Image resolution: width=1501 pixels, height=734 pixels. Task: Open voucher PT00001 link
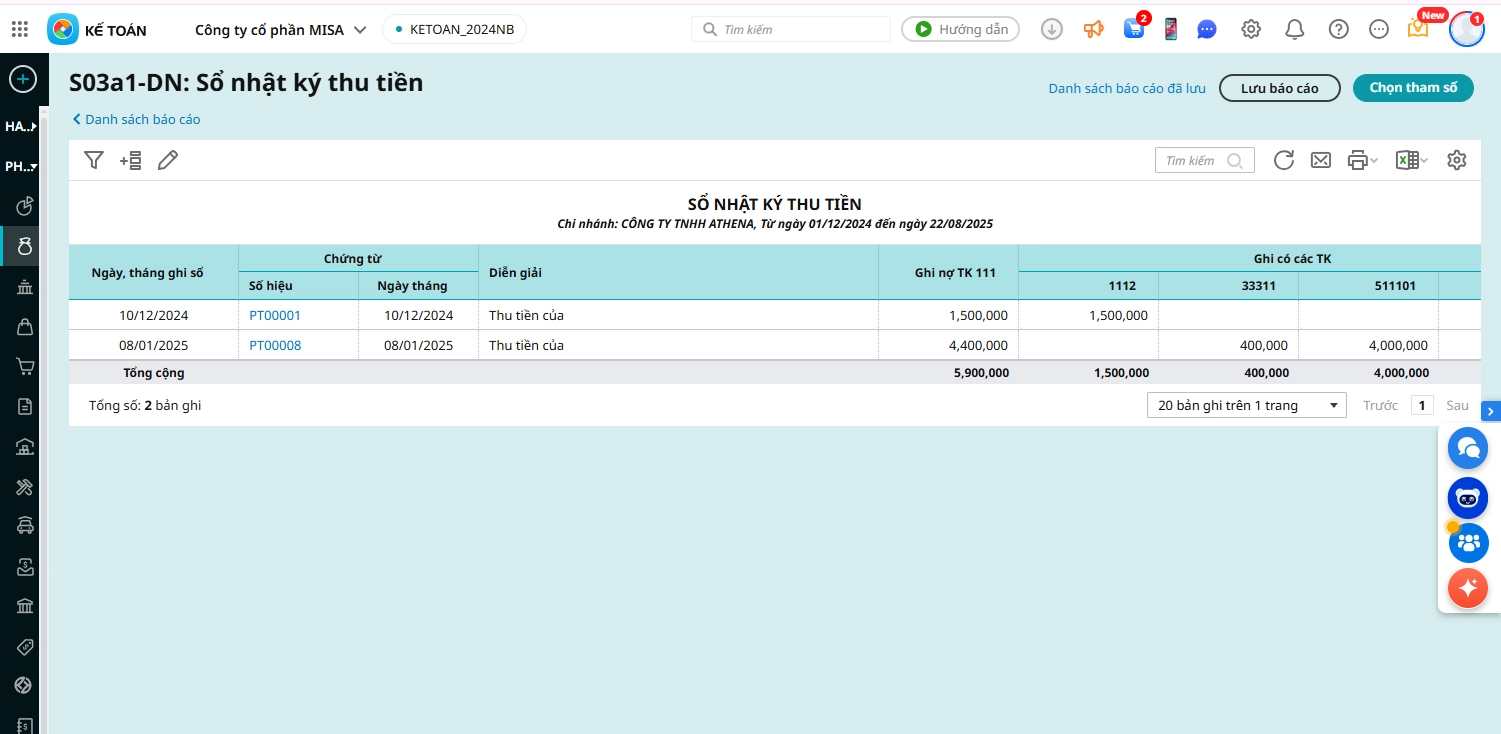coord(275,316)
